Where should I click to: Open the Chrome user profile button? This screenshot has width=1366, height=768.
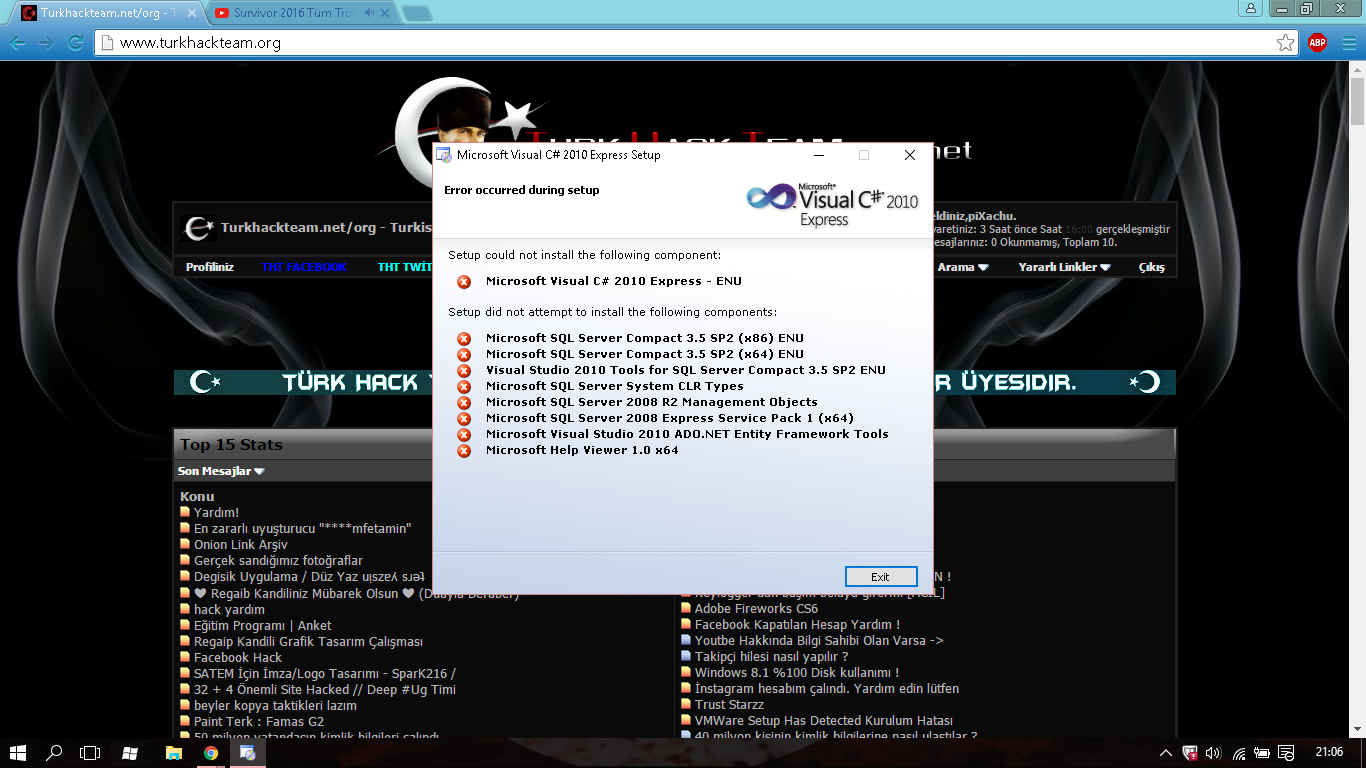tap(1250, 8)
